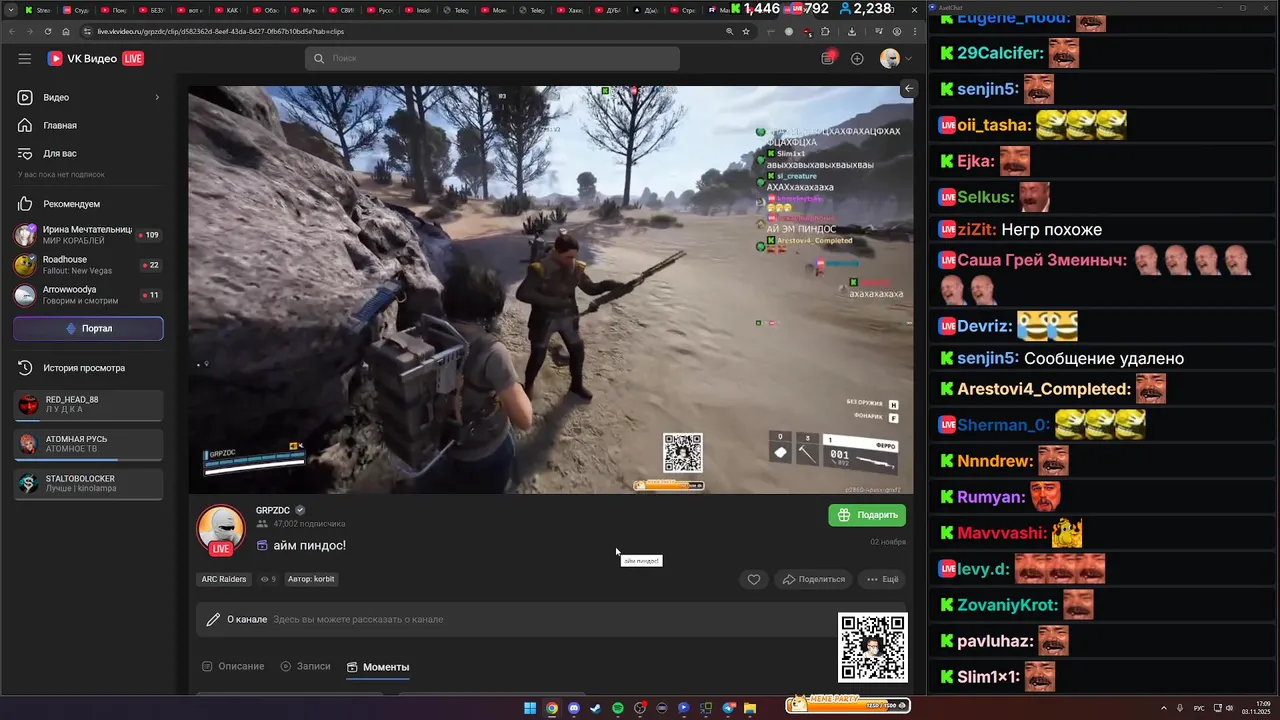Click Саша Грей Змеиныч username in chat
This screenshot has width=1280, height=720.
tap(1041, 261)
